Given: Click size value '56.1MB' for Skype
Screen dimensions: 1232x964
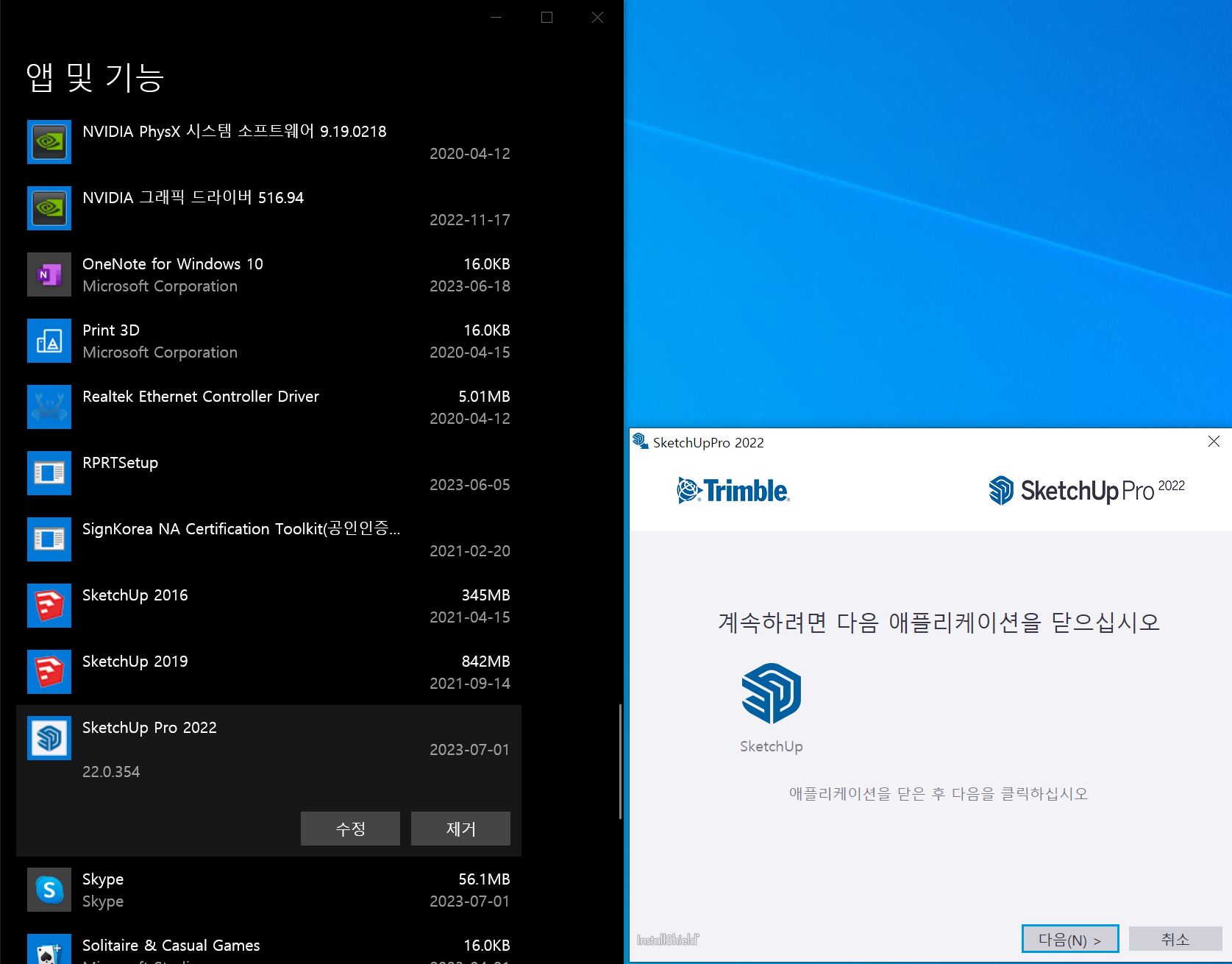Looking at the screenshot, I should pyautogui.click(x=484, y=879).
